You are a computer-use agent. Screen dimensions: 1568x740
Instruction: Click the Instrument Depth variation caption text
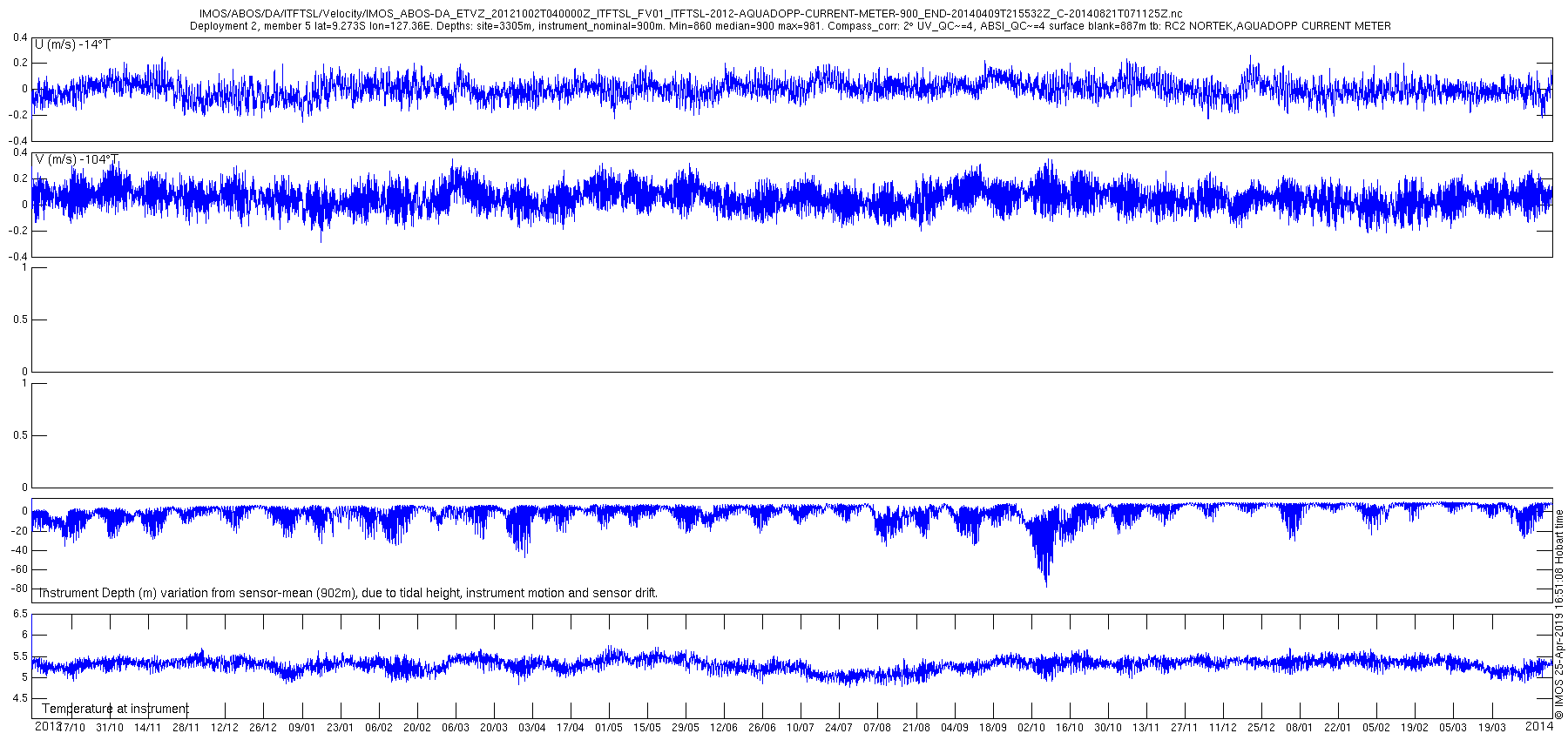pyautogui.click(x=348, y=593)
